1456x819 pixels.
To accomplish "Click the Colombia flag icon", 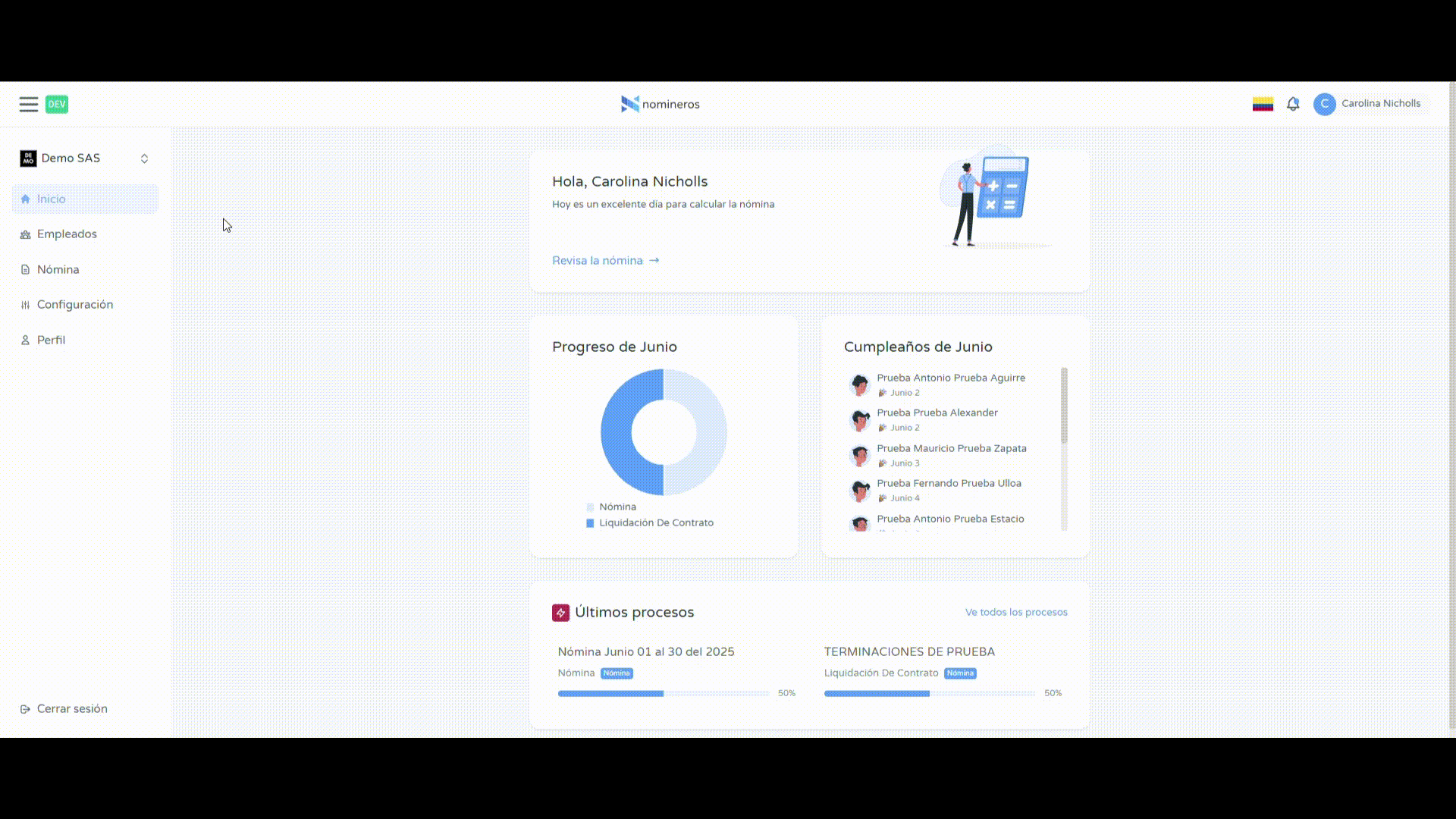I will coord(1263,104).
